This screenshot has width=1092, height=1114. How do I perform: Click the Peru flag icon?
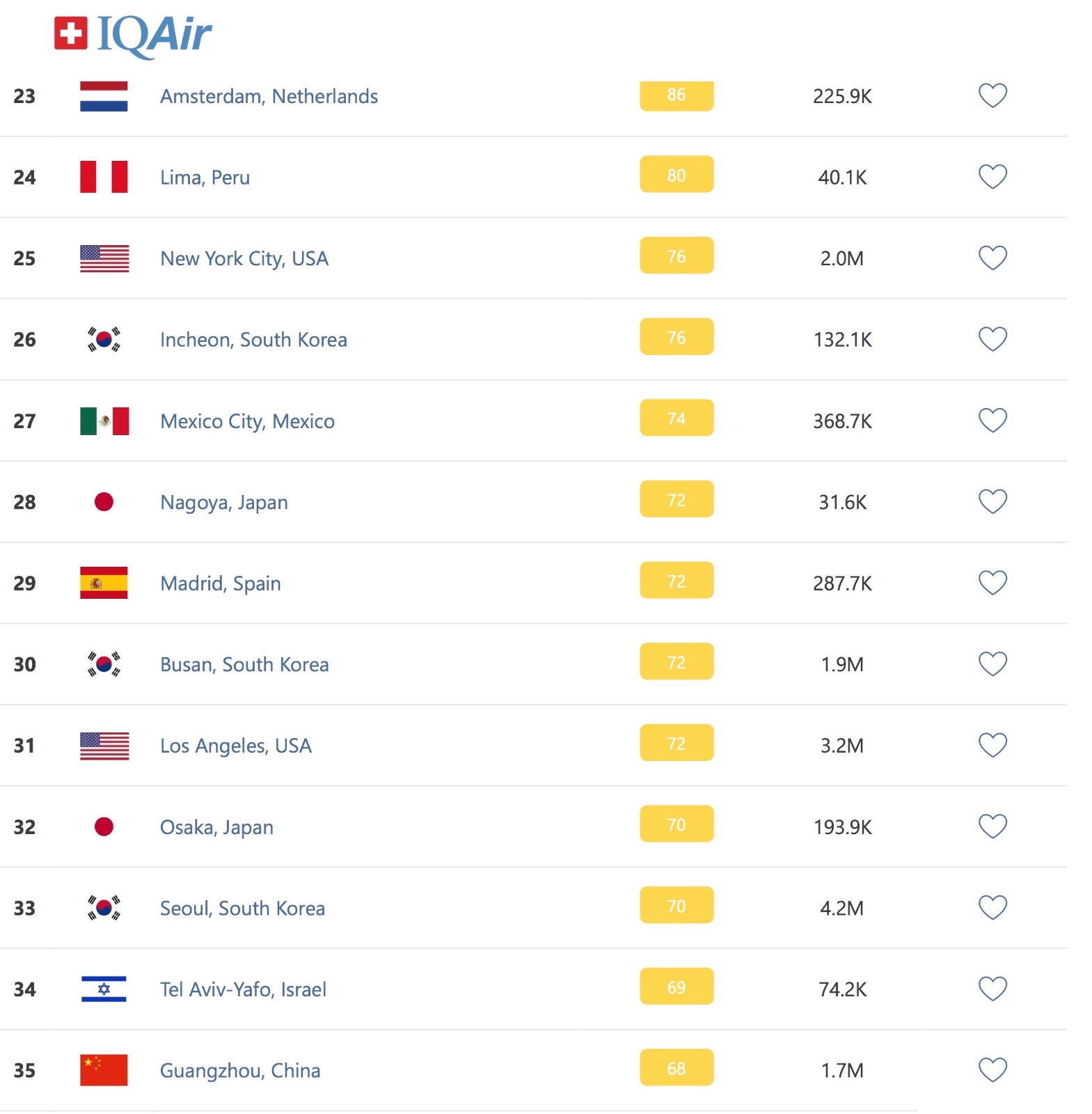(x=104, y=177)
